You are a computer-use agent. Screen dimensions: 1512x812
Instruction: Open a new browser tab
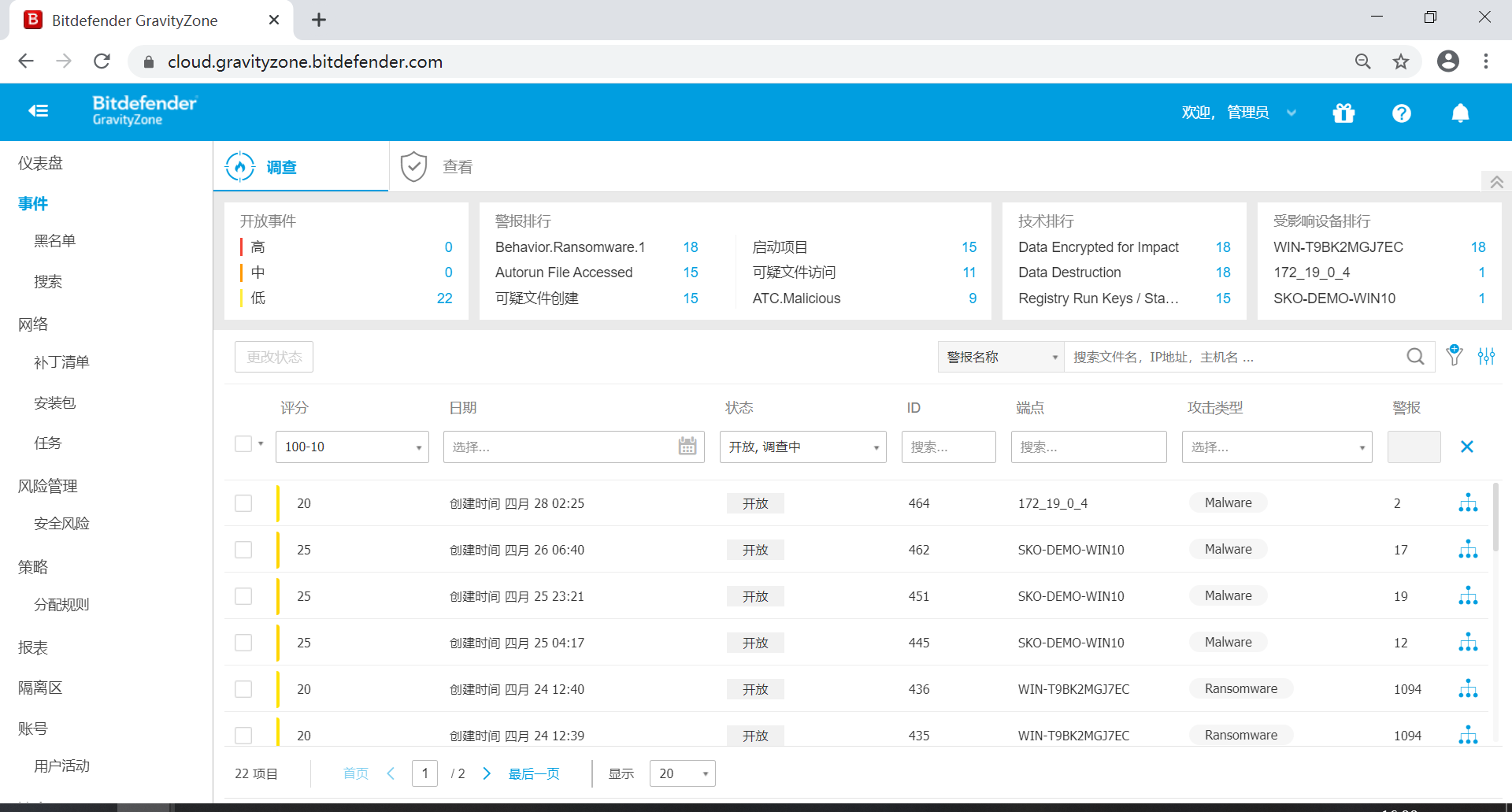[x=318, y=20]
